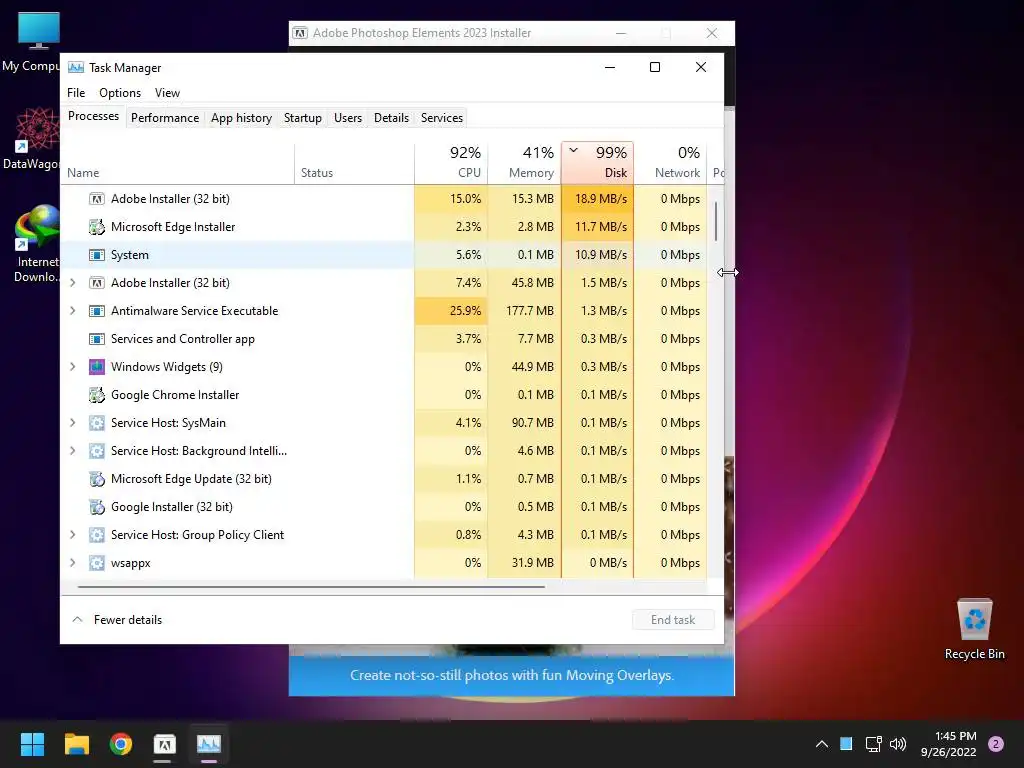This screenshot has height=768, width=1024.
Task: Click the Google Chrome Installer icon
Action: [97, 395]
